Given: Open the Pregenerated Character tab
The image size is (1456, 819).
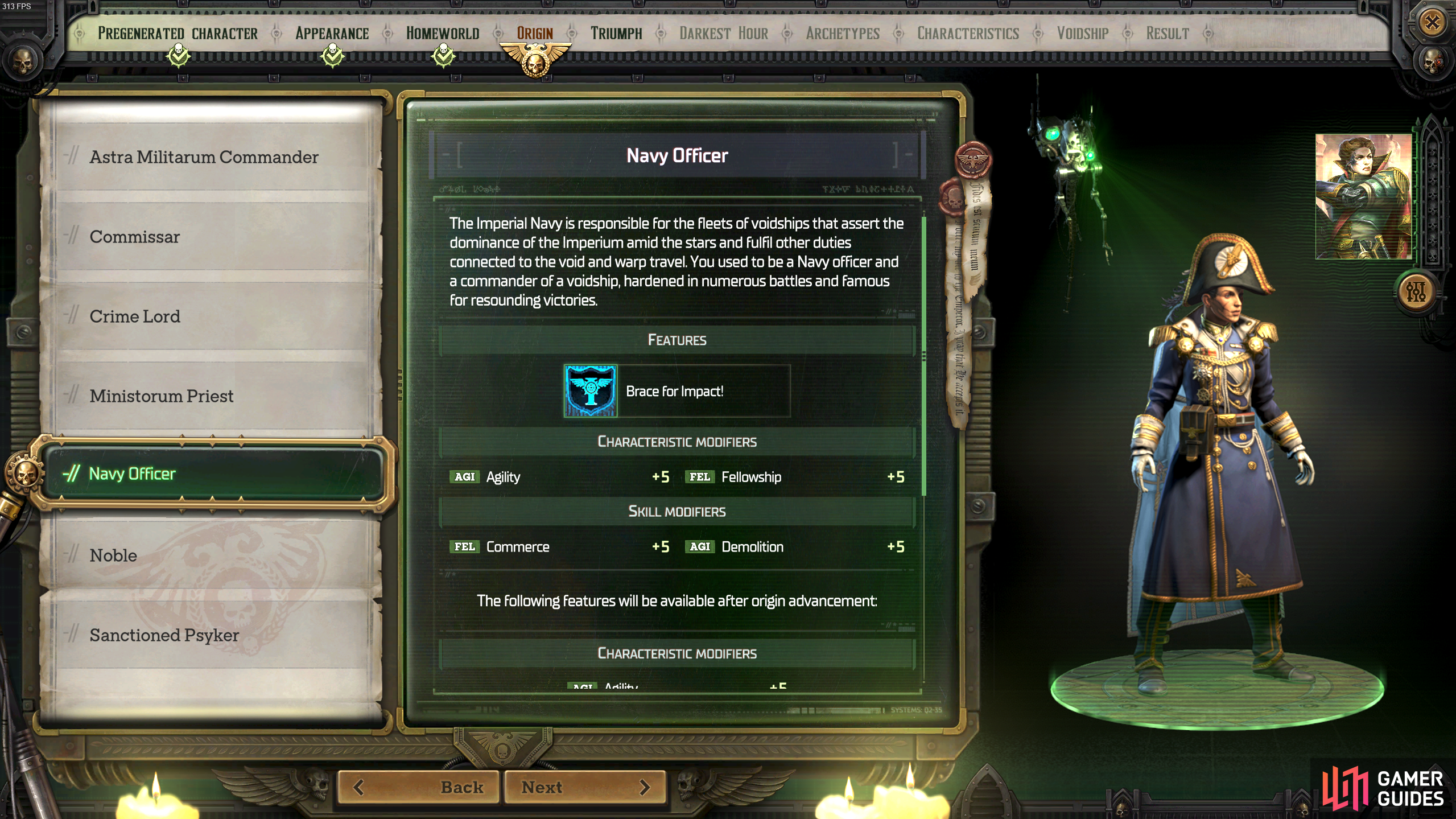Looking at the screenshot, I should click(178, 34).
